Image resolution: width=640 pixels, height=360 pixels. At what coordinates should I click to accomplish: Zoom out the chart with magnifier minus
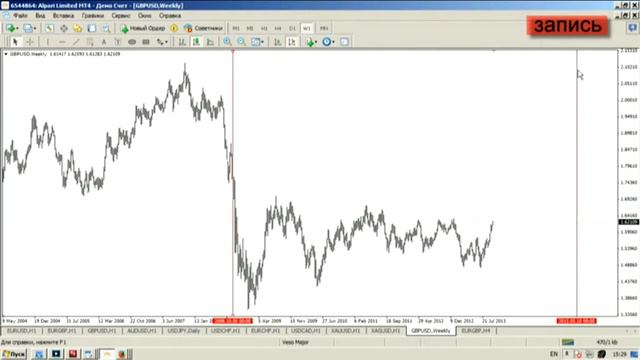[242, 42]
